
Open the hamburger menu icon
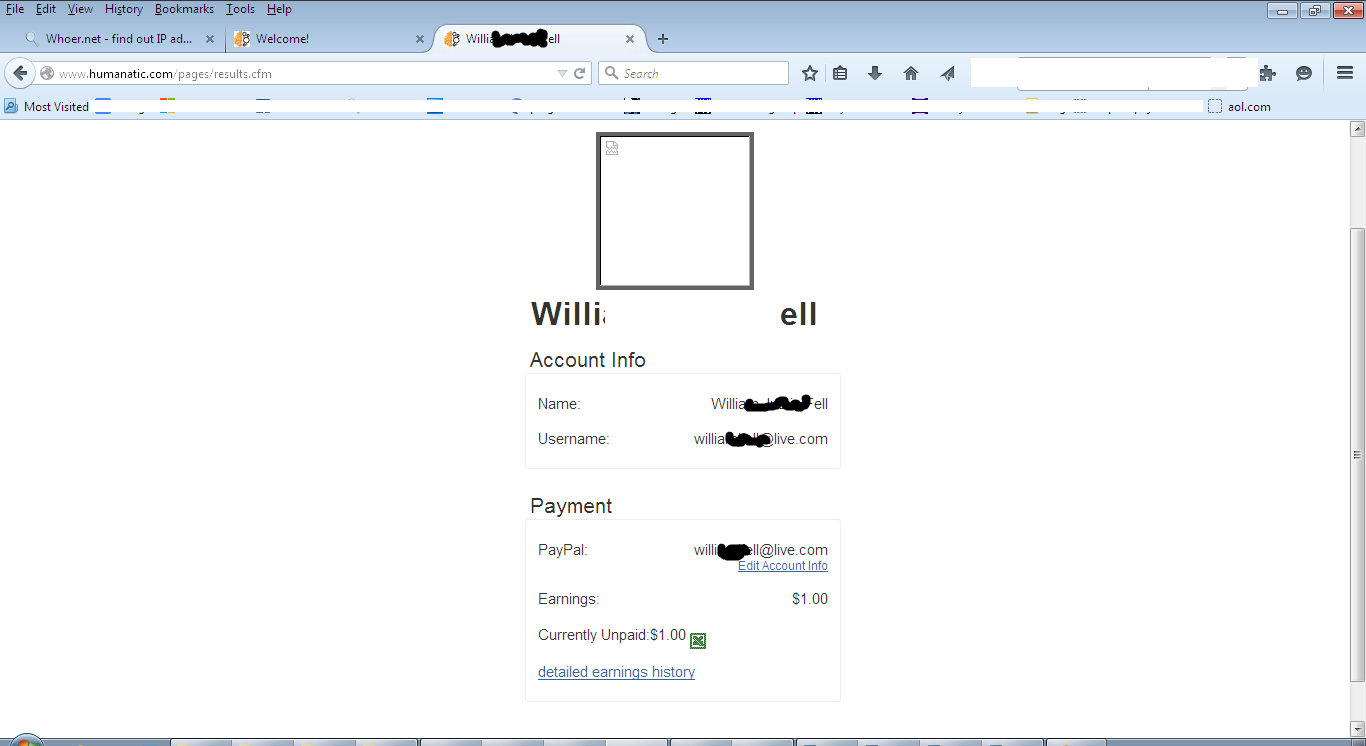point(1345,73)
